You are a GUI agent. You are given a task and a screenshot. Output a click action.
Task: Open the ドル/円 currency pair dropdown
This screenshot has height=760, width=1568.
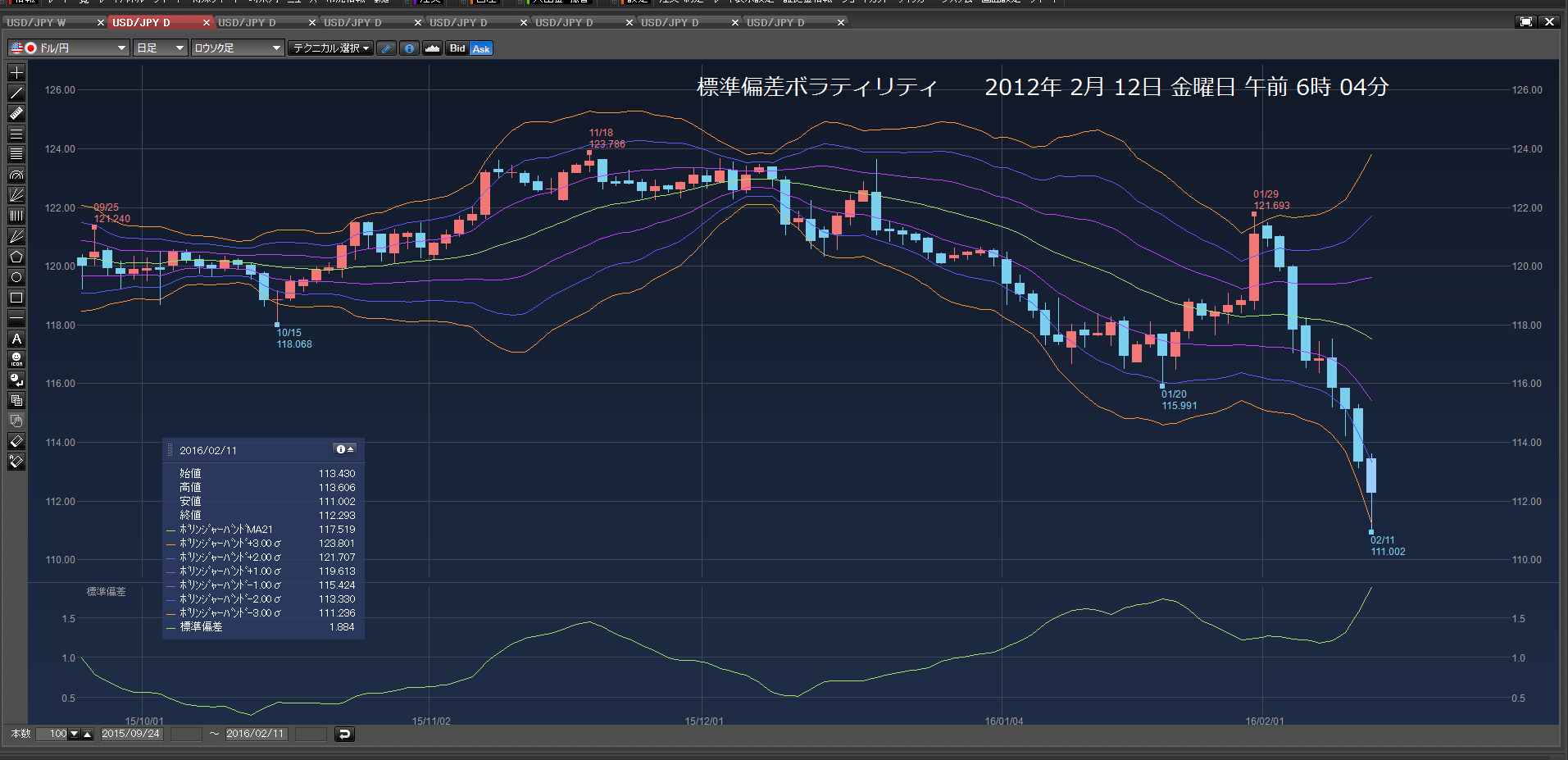(x=69, y=48)
